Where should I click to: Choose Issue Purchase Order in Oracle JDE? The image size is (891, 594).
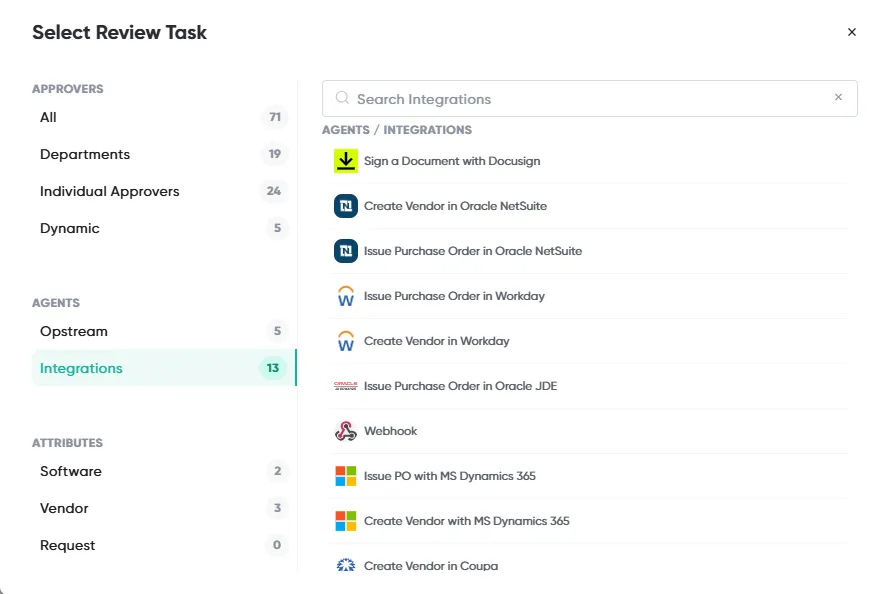pos(589,386)
